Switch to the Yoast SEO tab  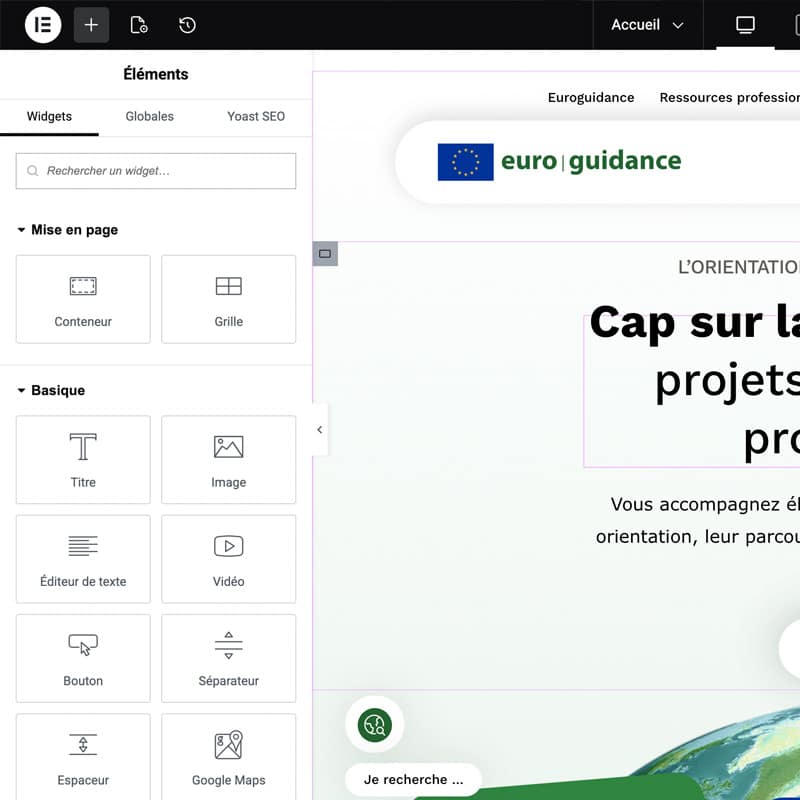click(256, 116)
